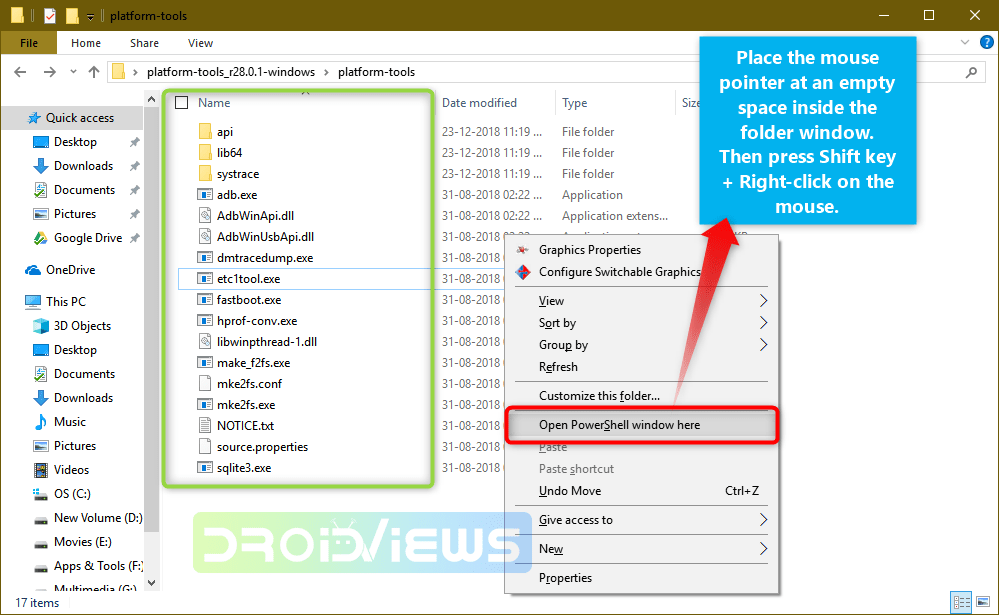
Task: Switch to large icons view layout
Action: [983, 602]
